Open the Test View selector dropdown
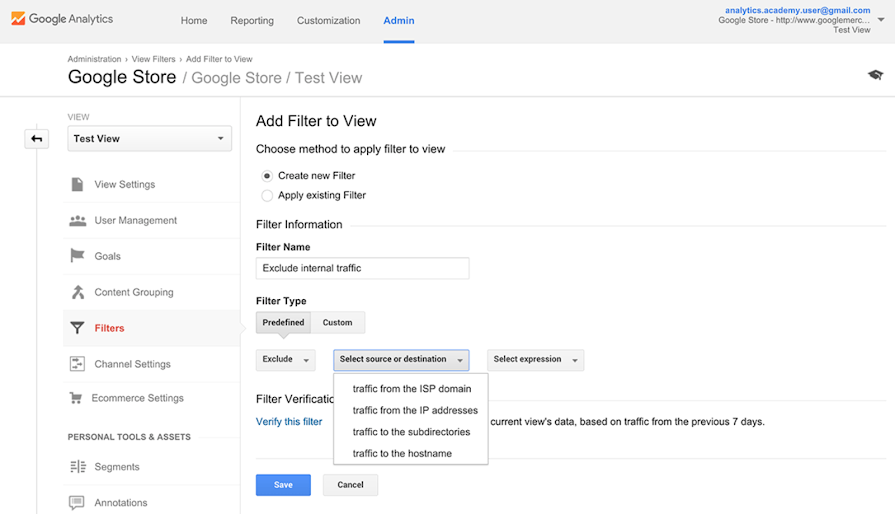 point(150,139)
